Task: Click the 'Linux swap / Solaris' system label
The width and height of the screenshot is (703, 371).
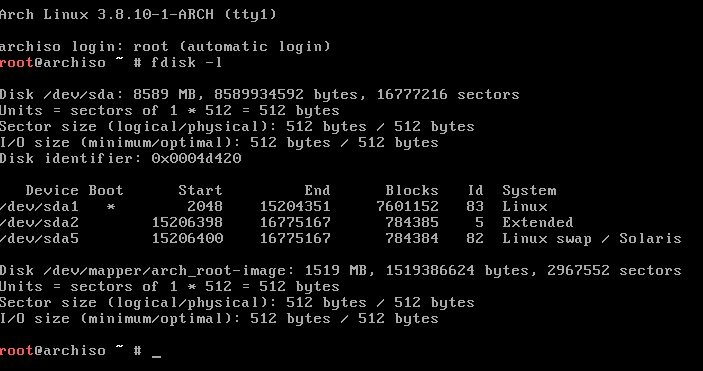Action: pyautogui.click(x=592, y=239)
